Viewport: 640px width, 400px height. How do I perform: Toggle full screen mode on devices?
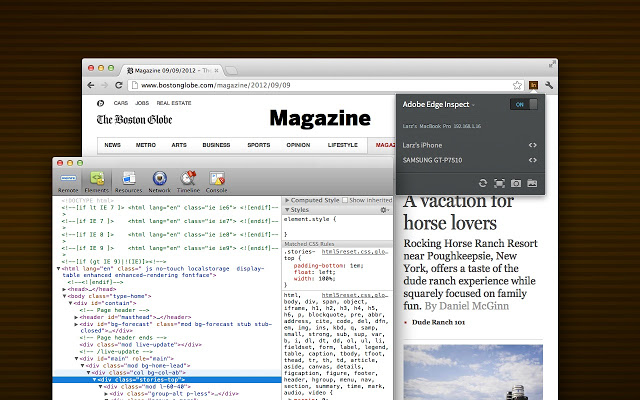click(499, 183)
